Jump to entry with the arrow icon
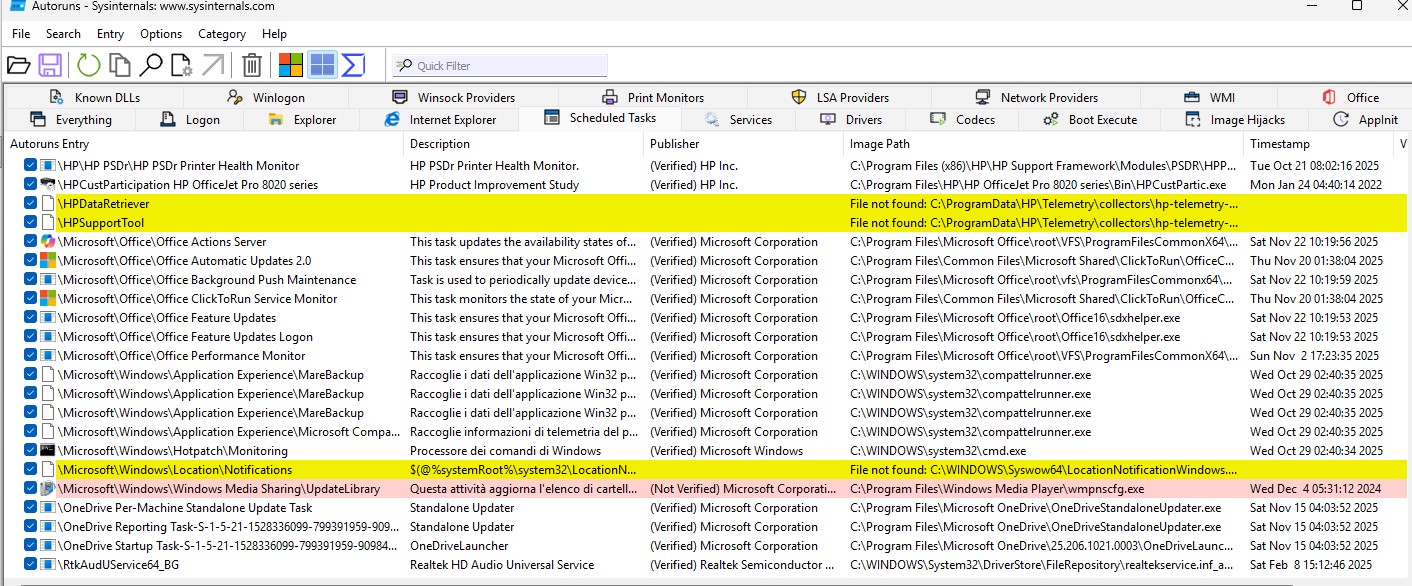 [x=212, y=64]
